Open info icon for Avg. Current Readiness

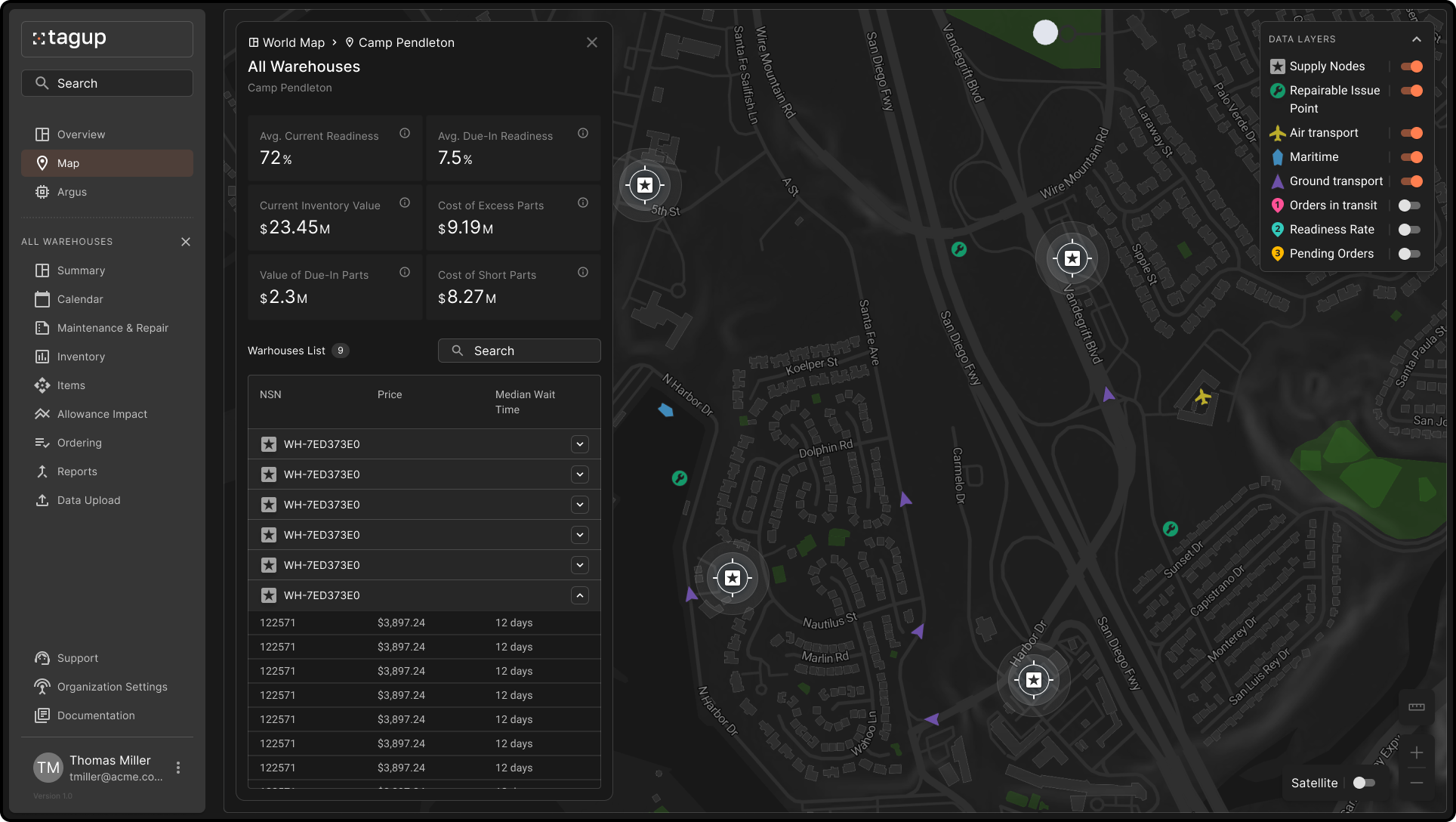tap(405, 133)
